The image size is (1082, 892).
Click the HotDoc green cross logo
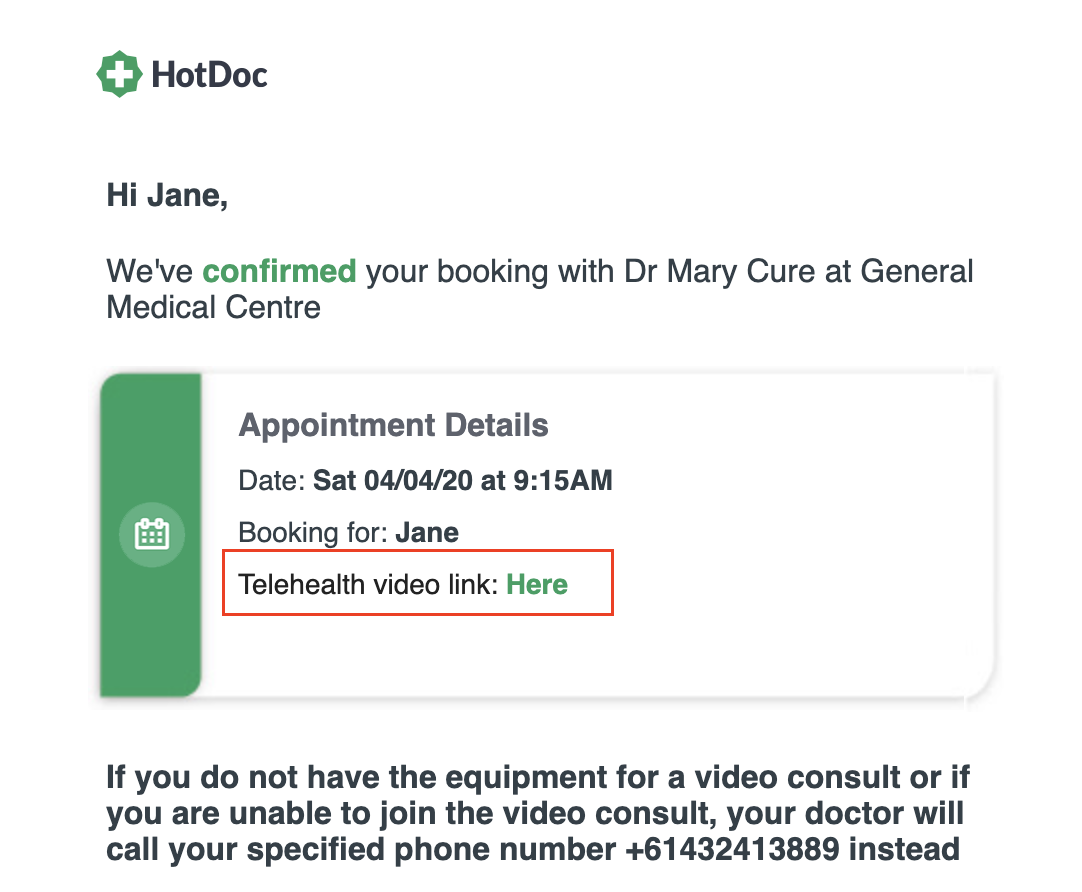(x=119, y=74)
